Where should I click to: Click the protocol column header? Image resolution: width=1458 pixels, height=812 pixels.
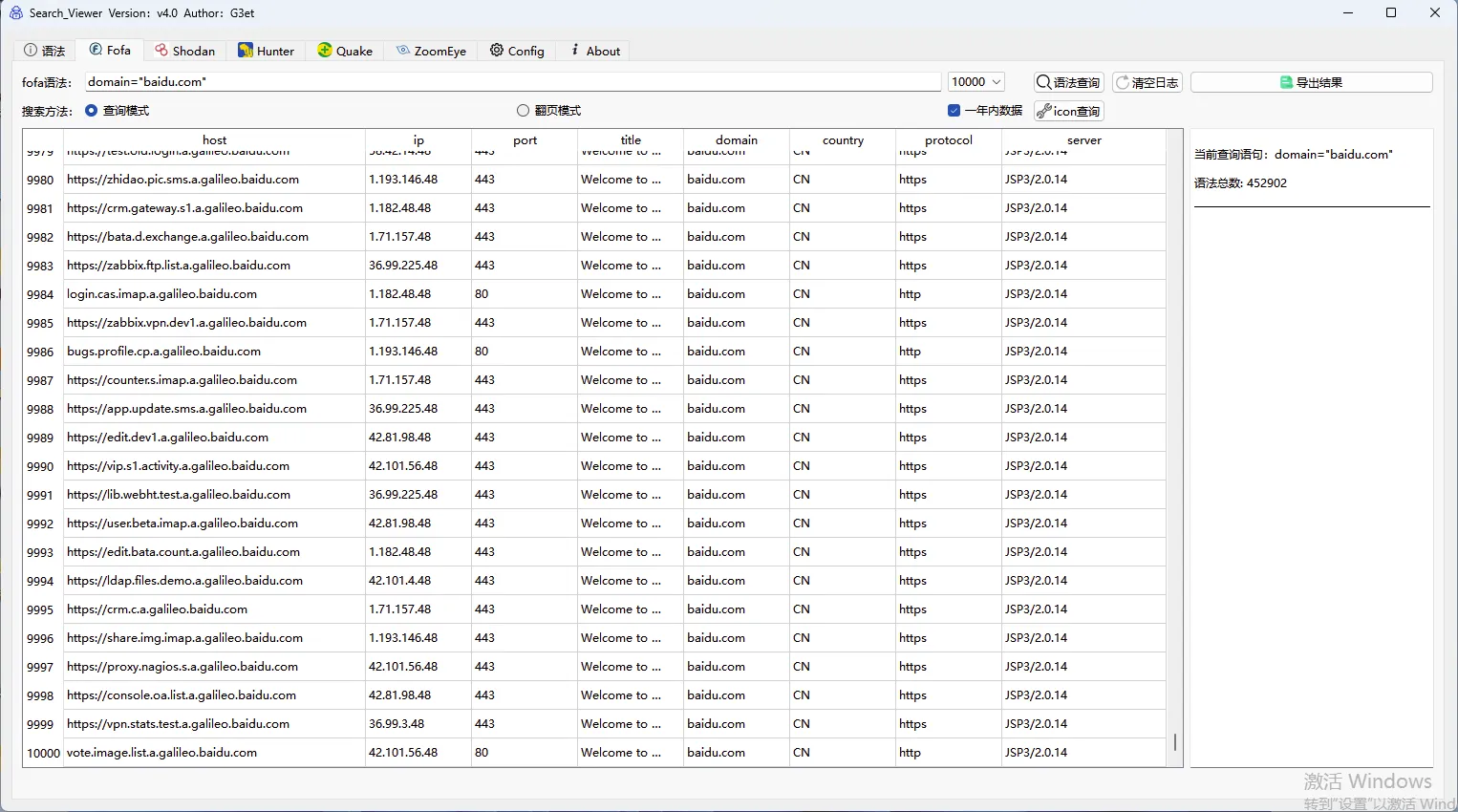(x=949, y=139)
